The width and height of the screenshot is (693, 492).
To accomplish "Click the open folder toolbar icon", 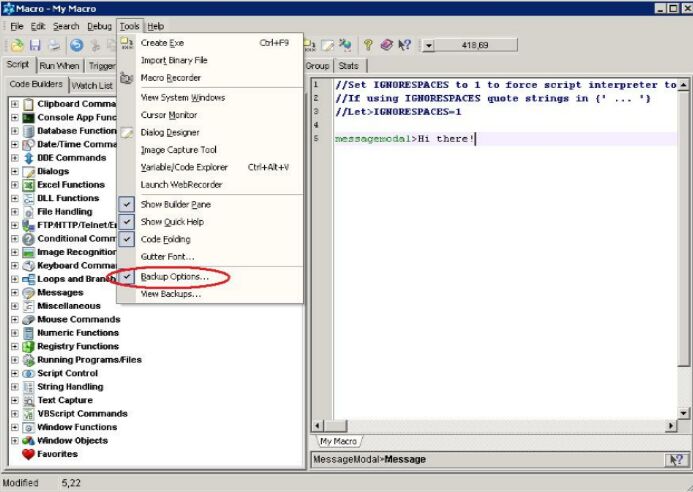I will pos(17,45).
